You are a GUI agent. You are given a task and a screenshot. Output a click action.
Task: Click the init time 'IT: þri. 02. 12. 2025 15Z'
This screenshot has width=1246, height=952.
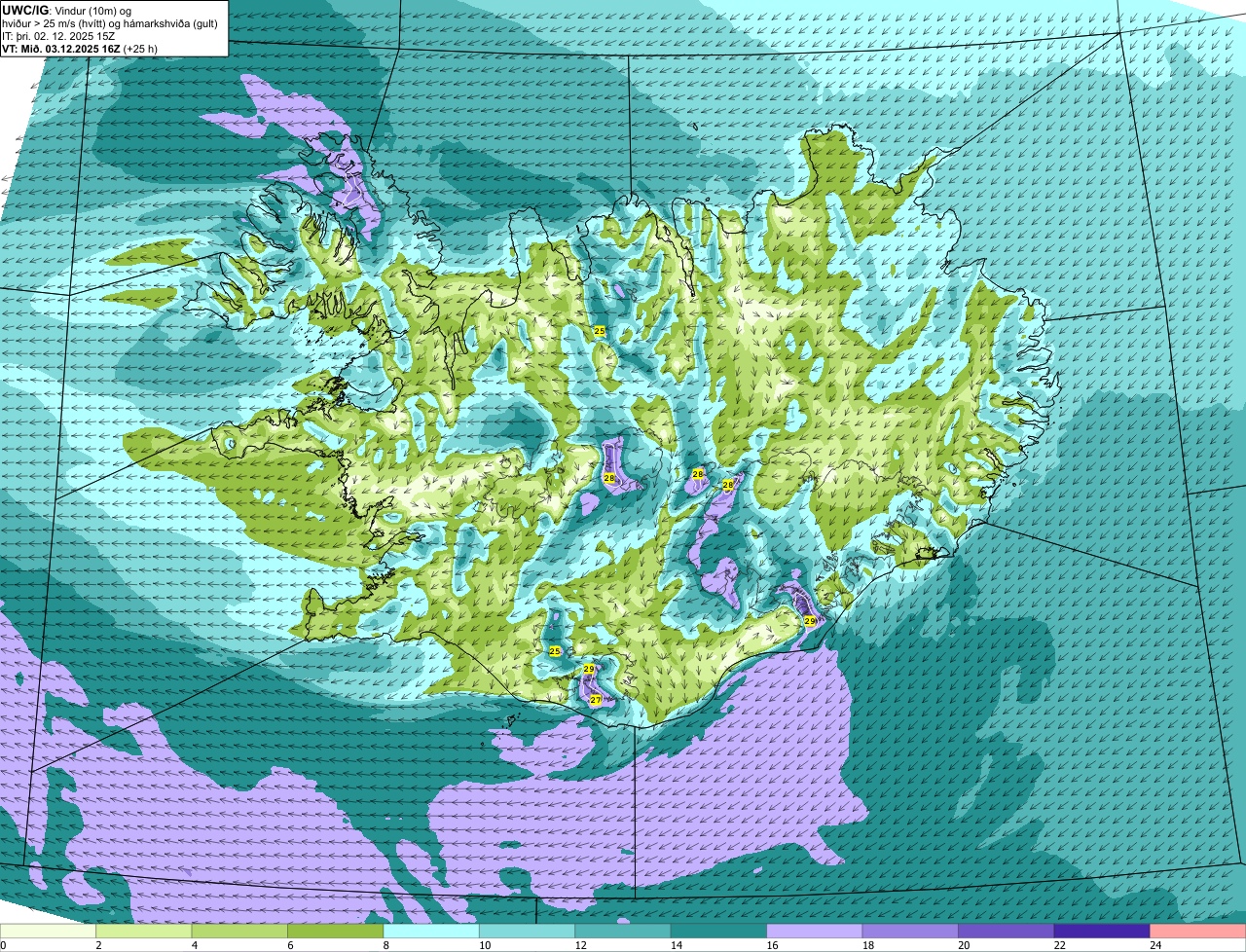pyautogui.click(x=58, y=35)
